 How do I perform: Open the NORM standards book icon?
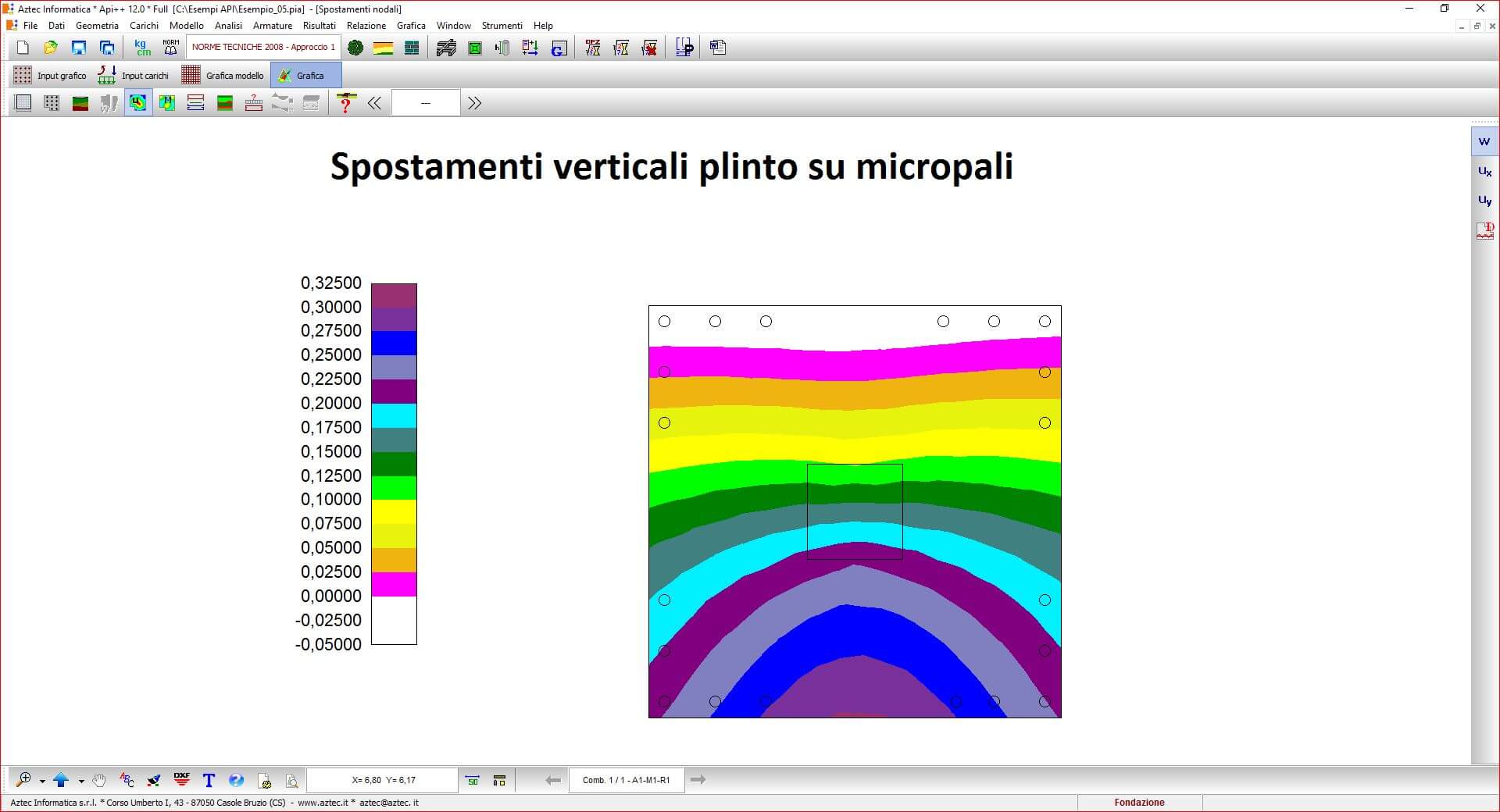[170, 48]
